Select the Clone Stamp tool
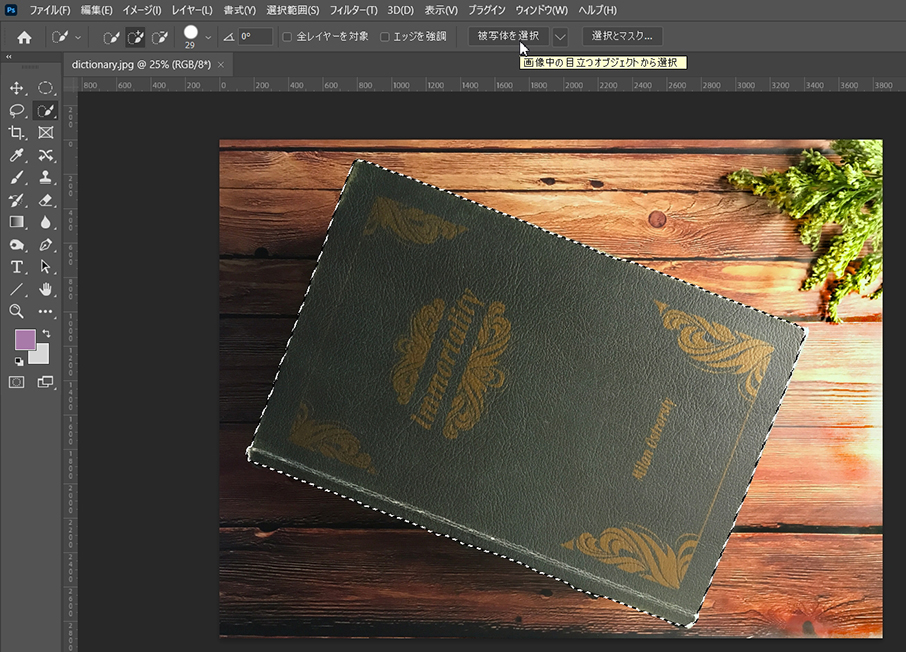This screenshot has width=906, height=652. [x=46, y=177]
